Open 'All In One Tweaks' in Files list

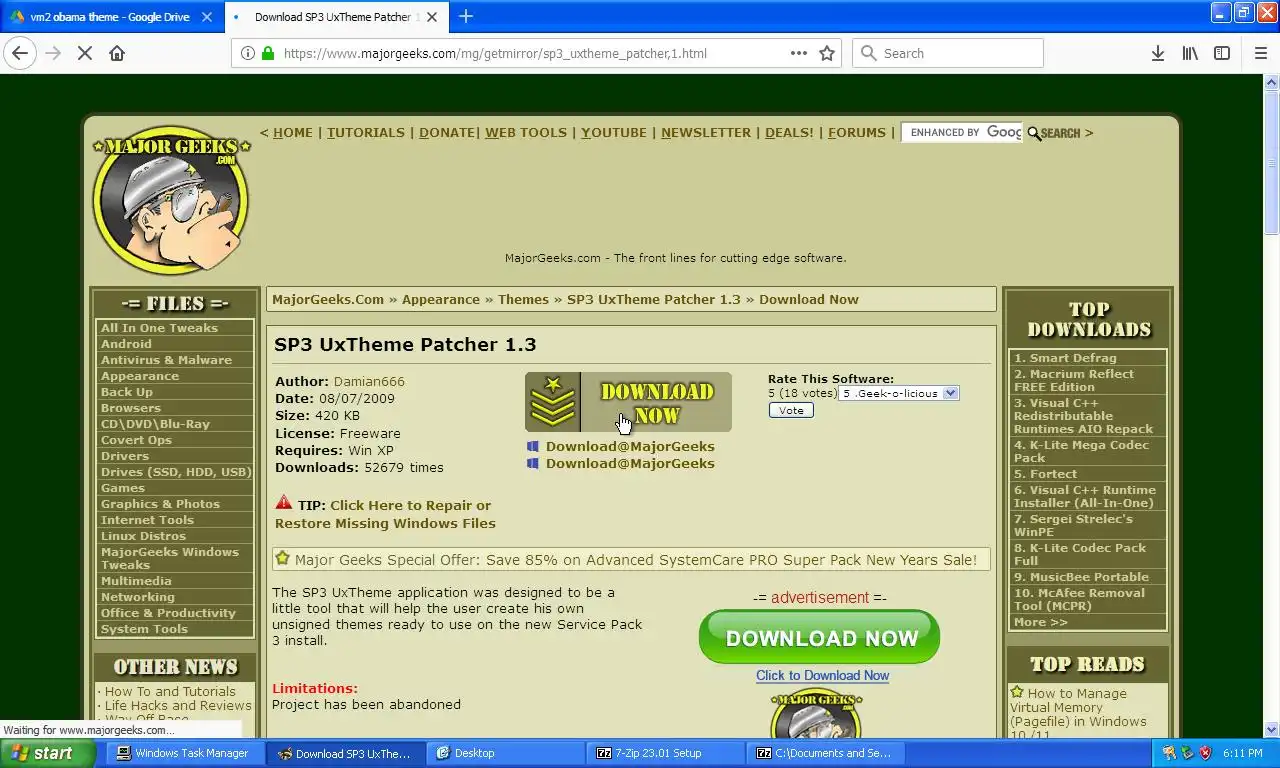tap(159, 328)
